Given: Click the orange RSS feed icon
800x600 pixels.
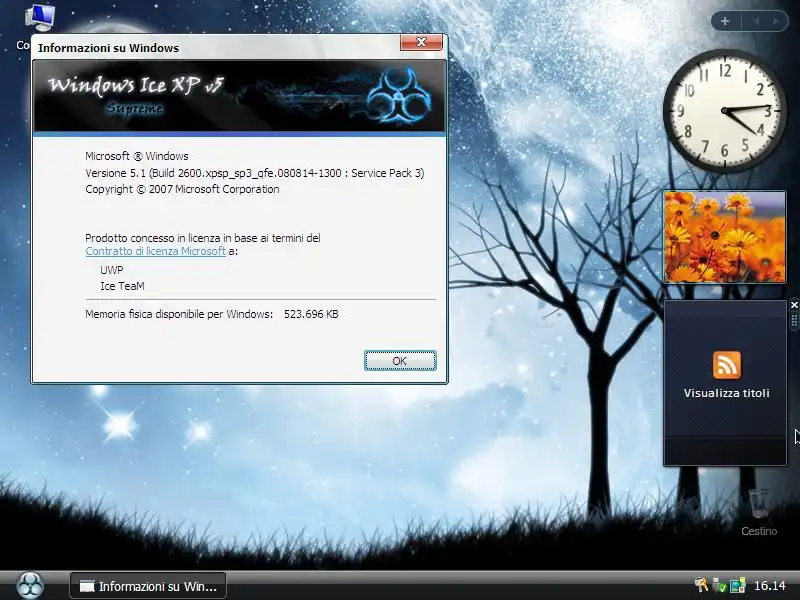Looking at the screenshot, I should pos(727,365).
